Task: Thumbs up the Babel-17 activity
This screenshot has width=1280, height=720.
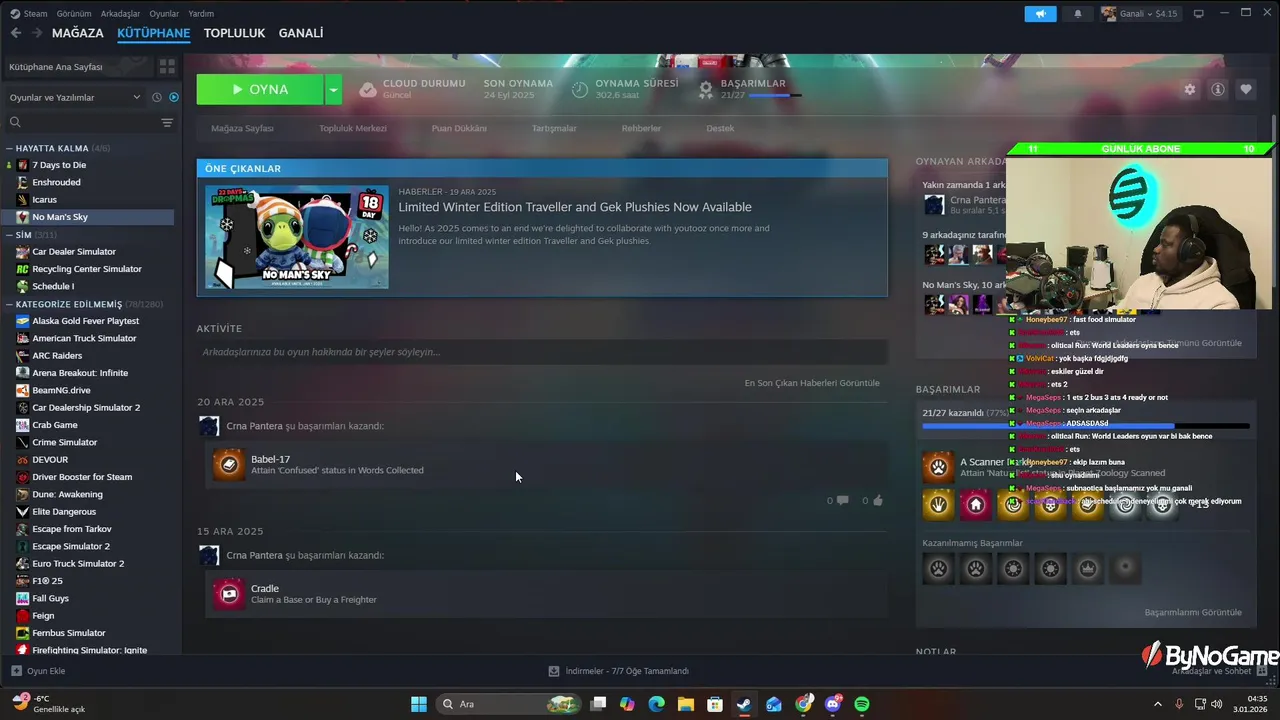Action: [x=878, y=500]
